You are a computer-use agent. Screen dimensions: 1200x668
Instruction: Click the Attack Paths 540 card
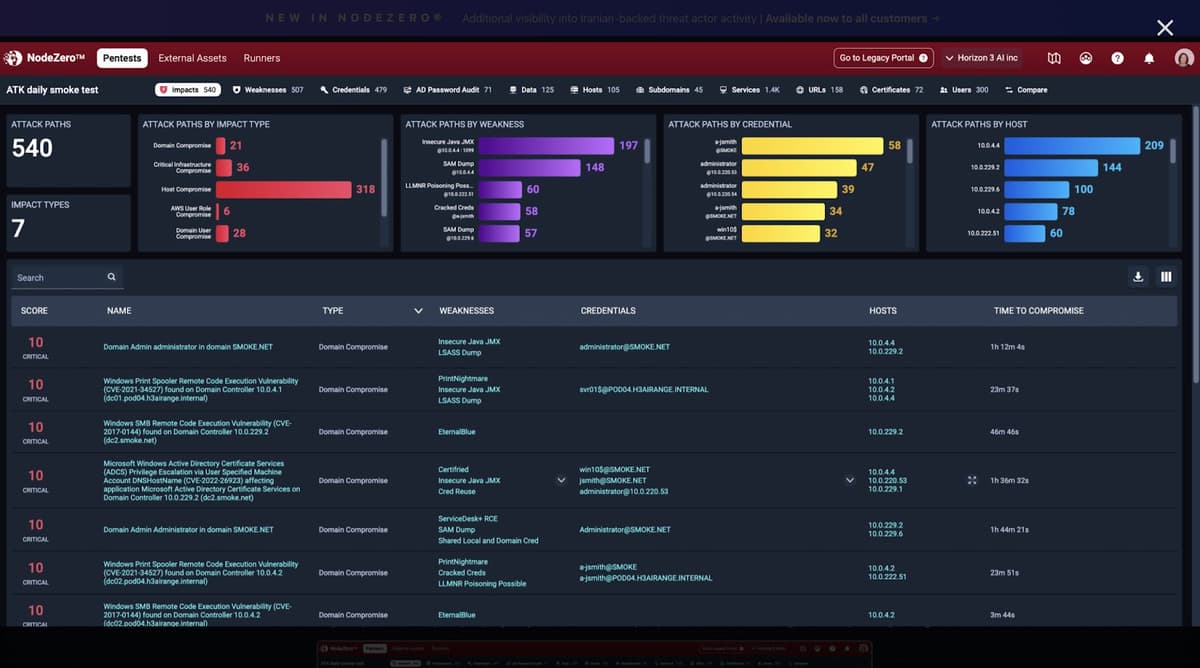pos(68,150)
